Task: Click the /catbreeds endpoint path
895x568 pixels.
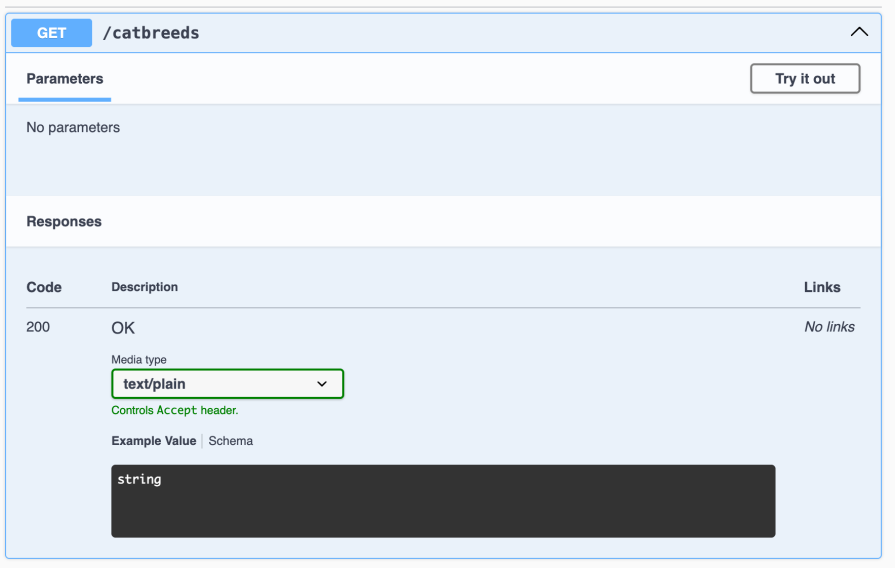Action: pos(151,33)
